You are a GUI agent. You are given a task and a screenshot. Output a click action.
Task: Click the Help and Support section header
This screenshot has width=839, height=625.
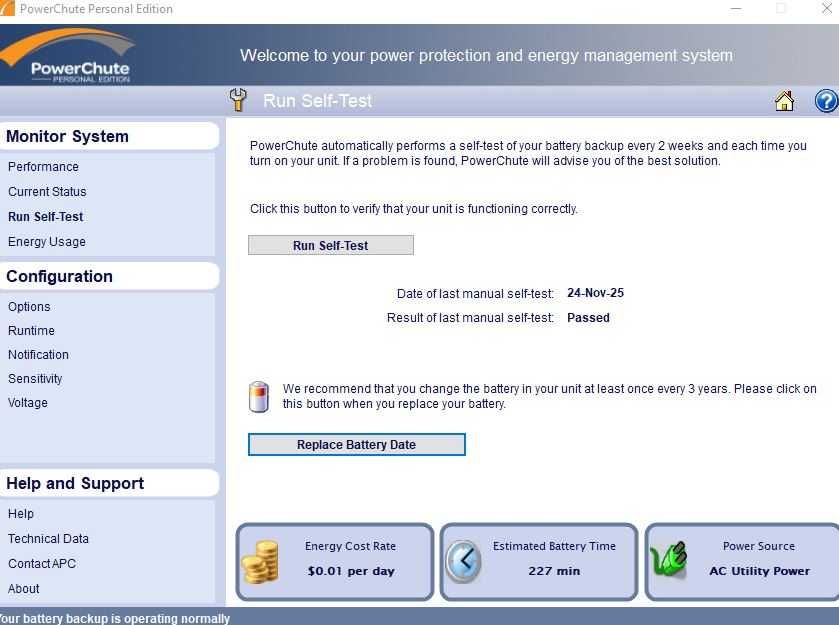[x=109, y=483]
